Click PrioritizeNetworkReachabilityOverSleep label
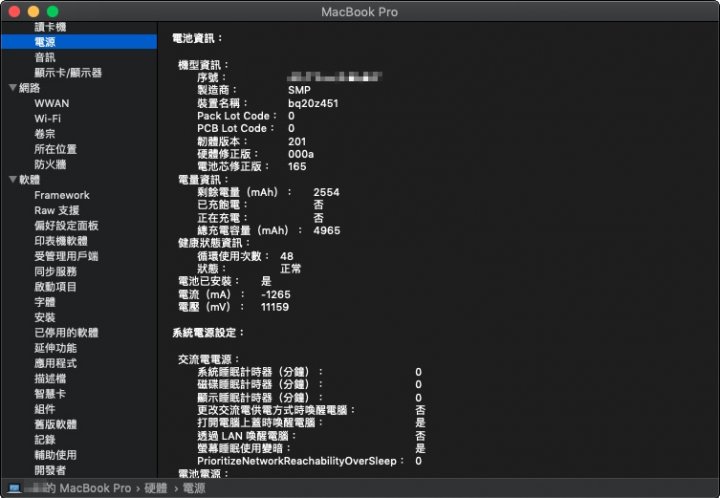720x498 pixels. click(300, 461)
